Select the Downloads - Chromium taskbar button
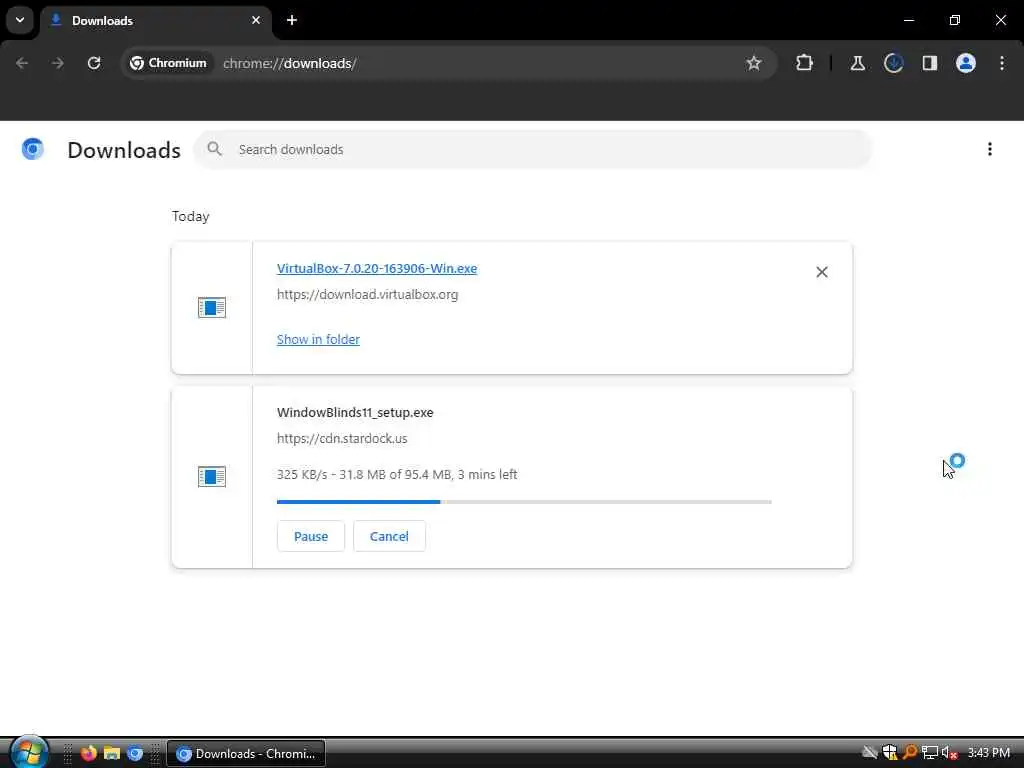The image size is (1024, 768). coord(246,754)
